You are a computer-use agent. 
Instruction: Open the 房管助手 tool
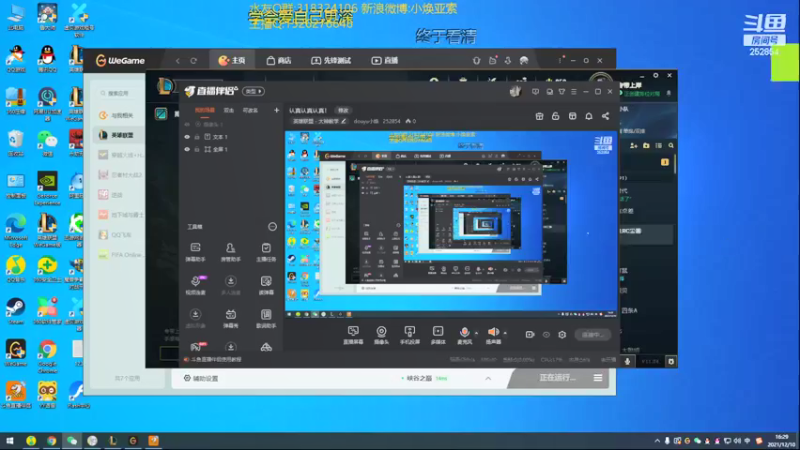pyautogui.click(x=231, y=252)
